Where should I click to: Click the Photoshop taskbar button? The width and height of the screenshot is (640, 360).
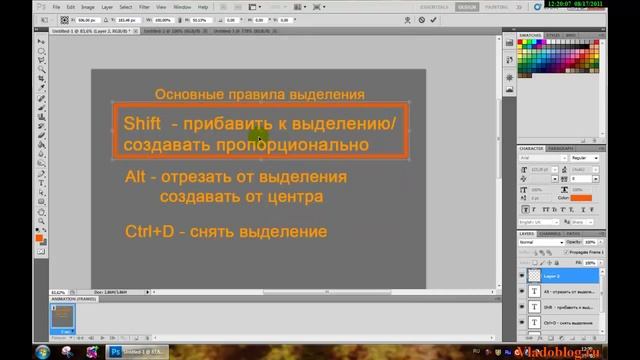pyautogui.click(x=138, y=352)
